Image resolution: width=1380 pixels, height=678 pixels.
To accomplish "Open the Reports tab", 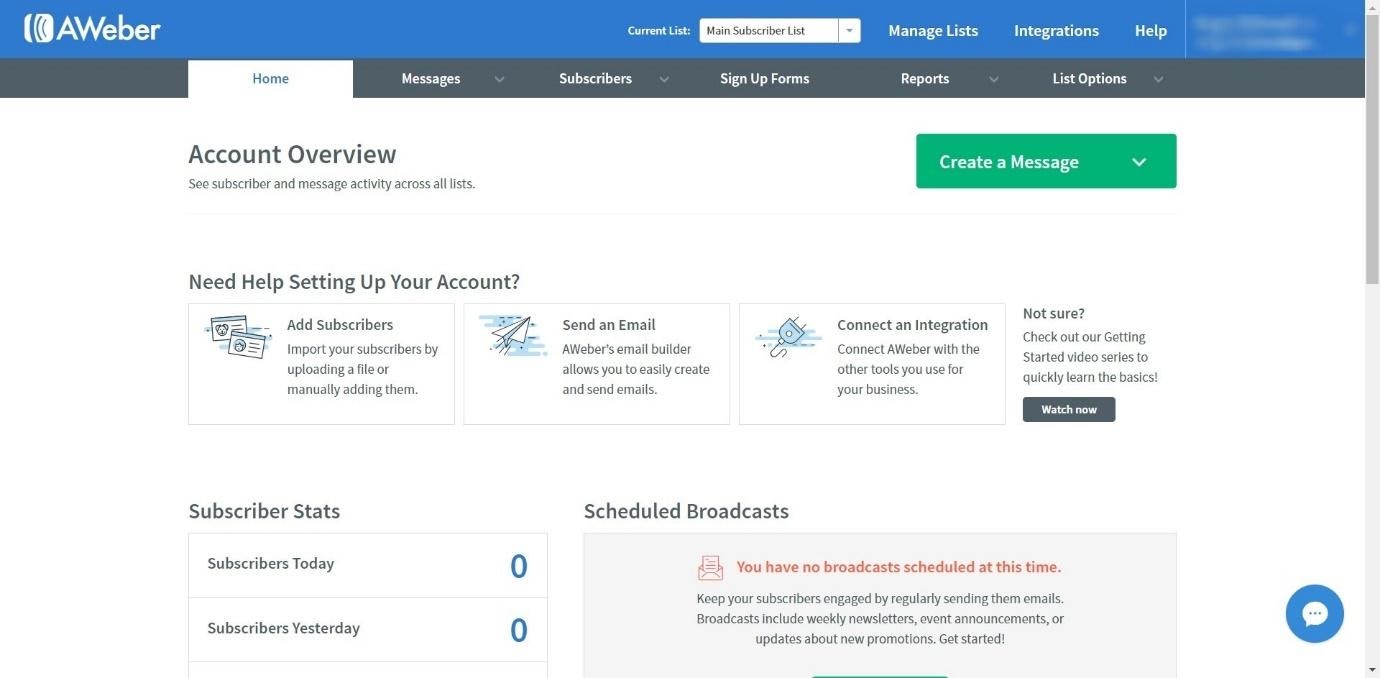I will click(x=925, y=78).
